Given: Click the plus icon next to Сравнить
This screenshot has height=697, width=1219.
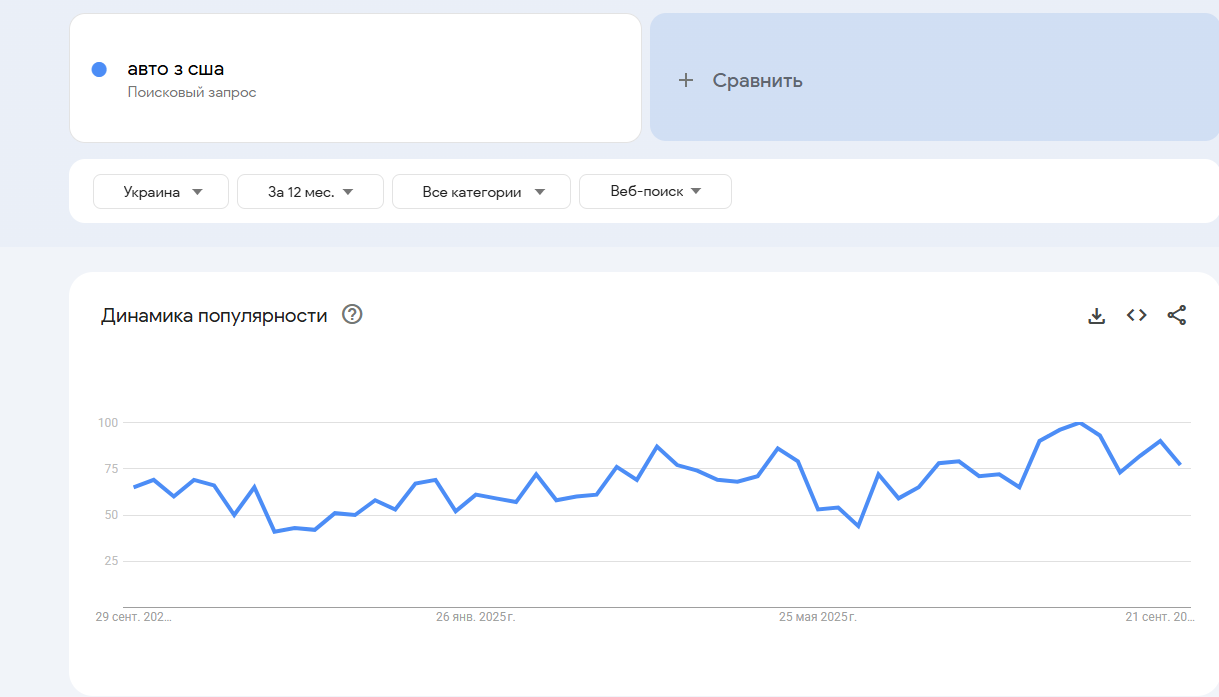Looking at the screenshot, I should click(x=685, y=80).
